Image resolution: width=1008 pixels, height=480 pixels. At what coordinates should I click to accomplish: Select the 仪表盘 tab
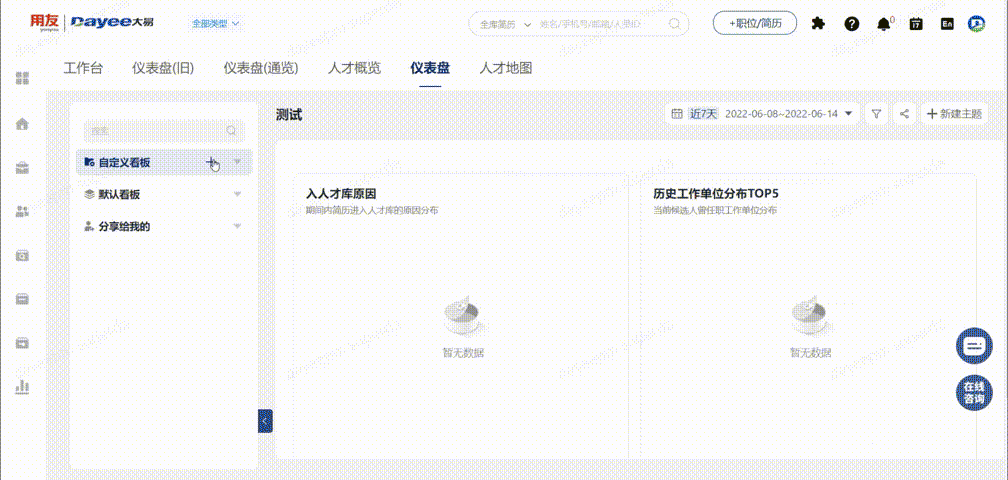[430, 68]
